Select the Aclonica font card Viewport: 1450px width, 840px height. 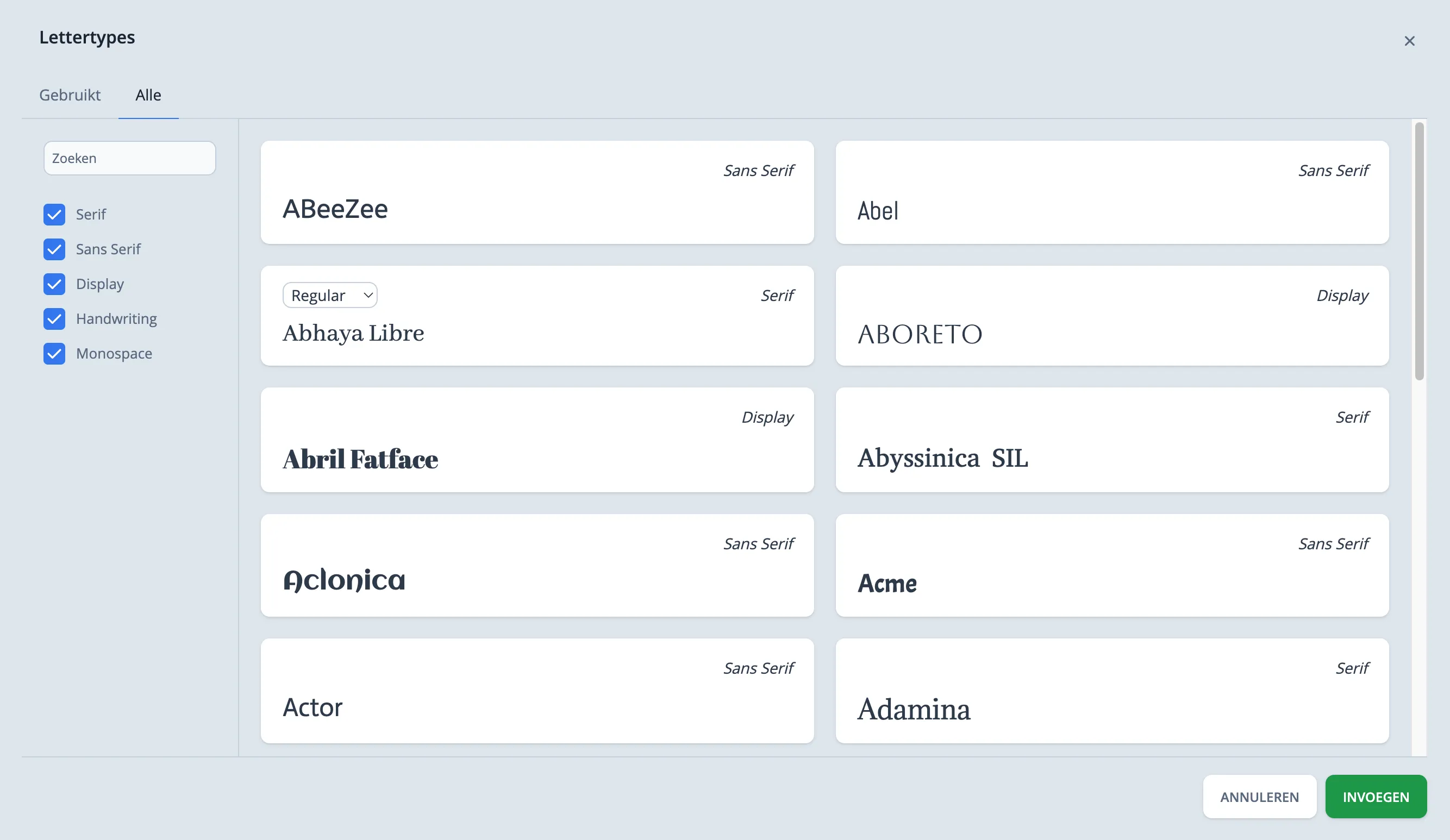pos(537,566)
